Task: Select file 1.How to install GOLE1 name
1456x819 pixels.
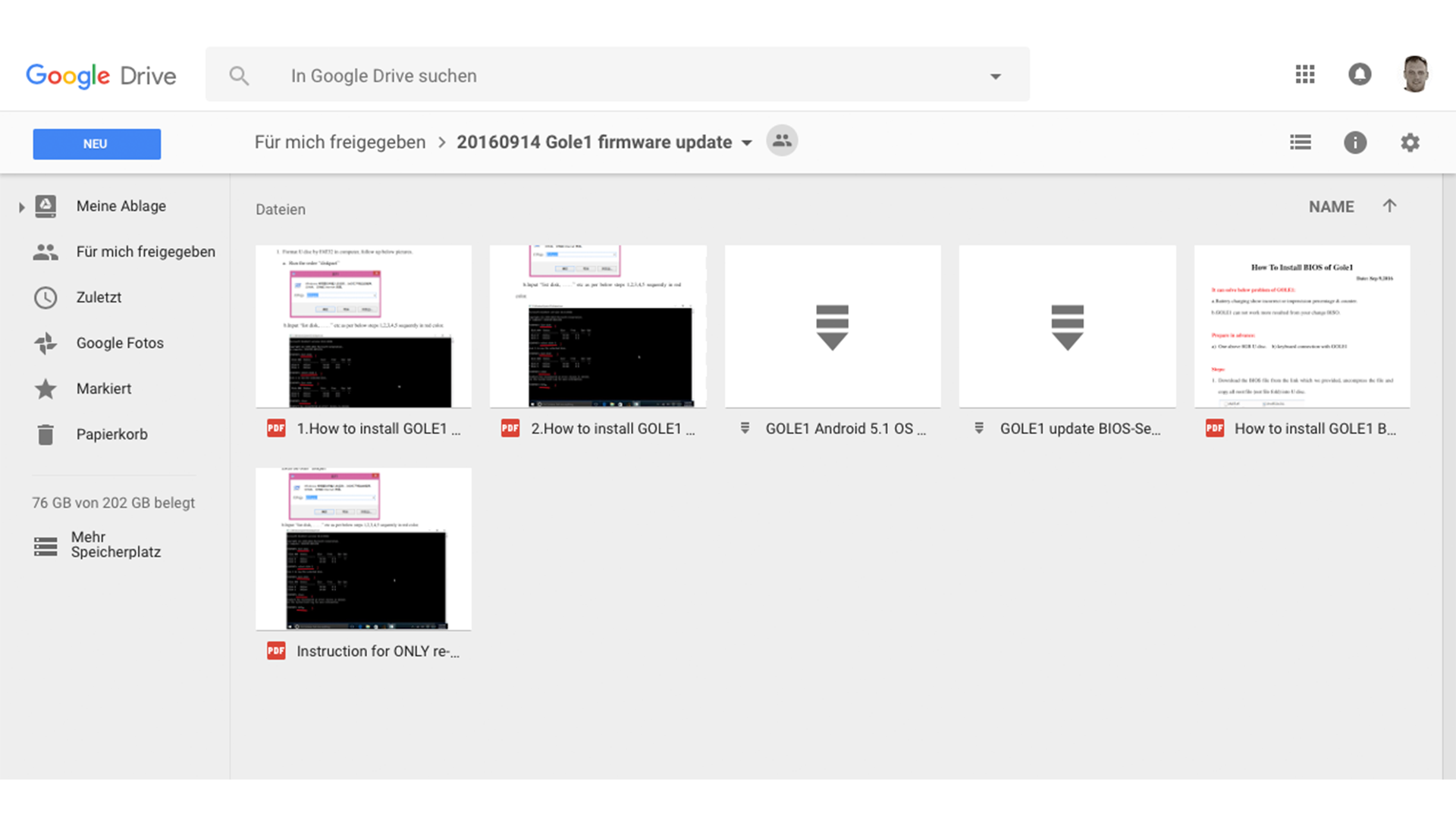Action: coord(378,428)
